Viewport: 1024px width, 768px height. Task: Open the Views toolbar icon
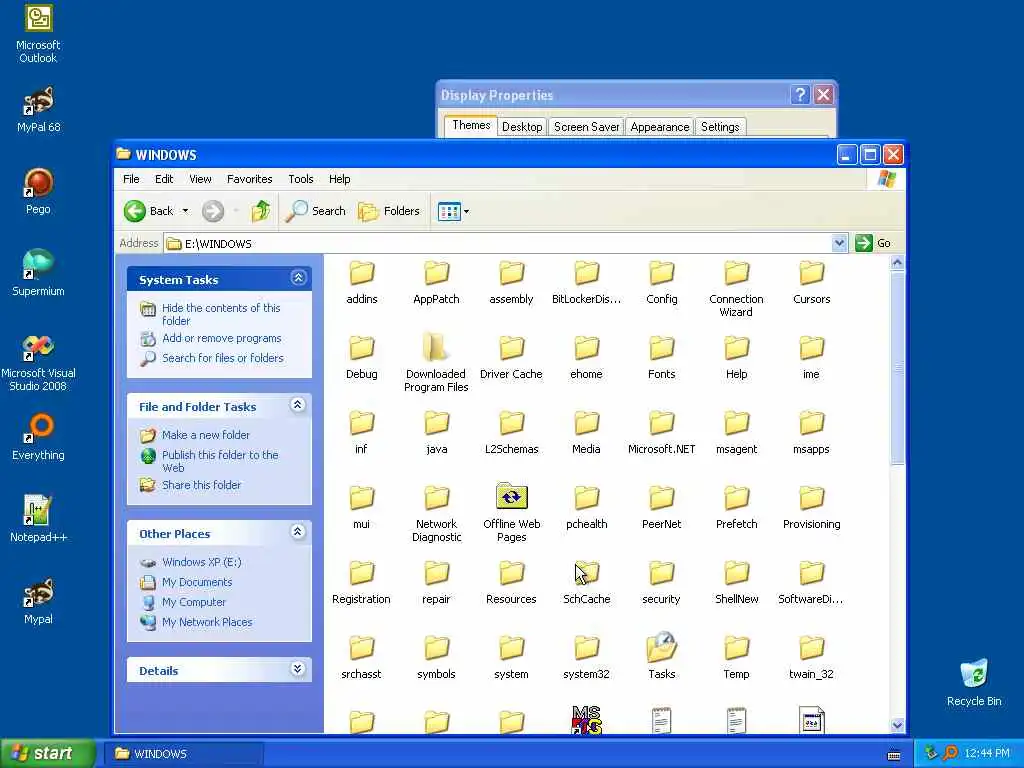coord(449,212)
